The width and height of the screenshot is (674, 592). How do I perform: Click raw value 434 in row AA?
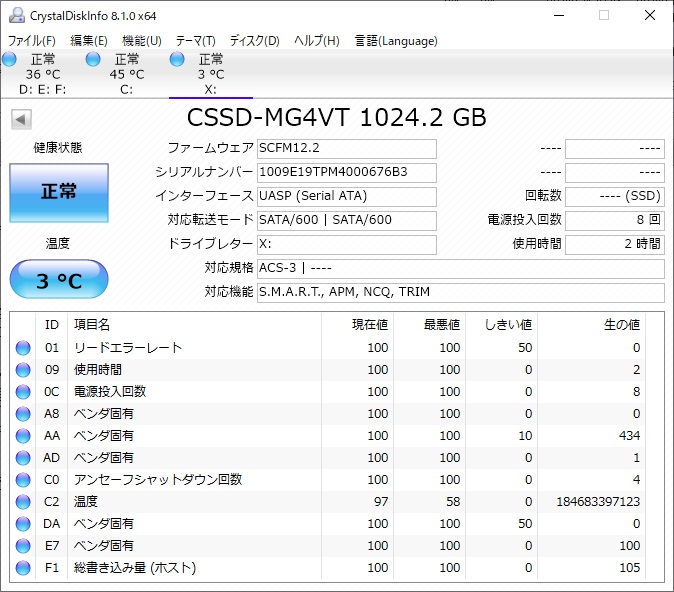(630, 436)
